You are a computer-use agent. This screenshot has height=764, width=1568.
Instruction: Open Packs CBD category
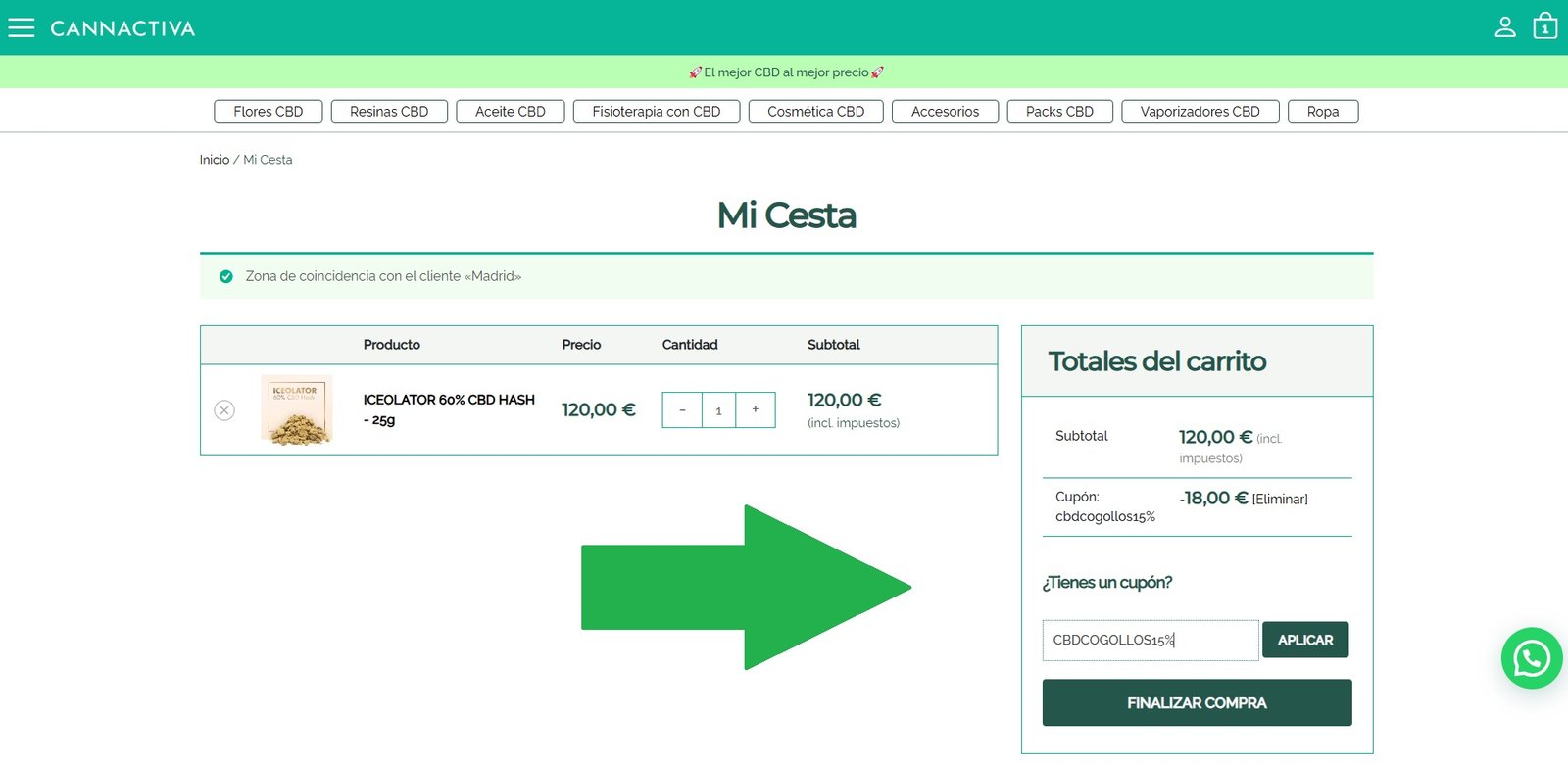[1059, 112]
